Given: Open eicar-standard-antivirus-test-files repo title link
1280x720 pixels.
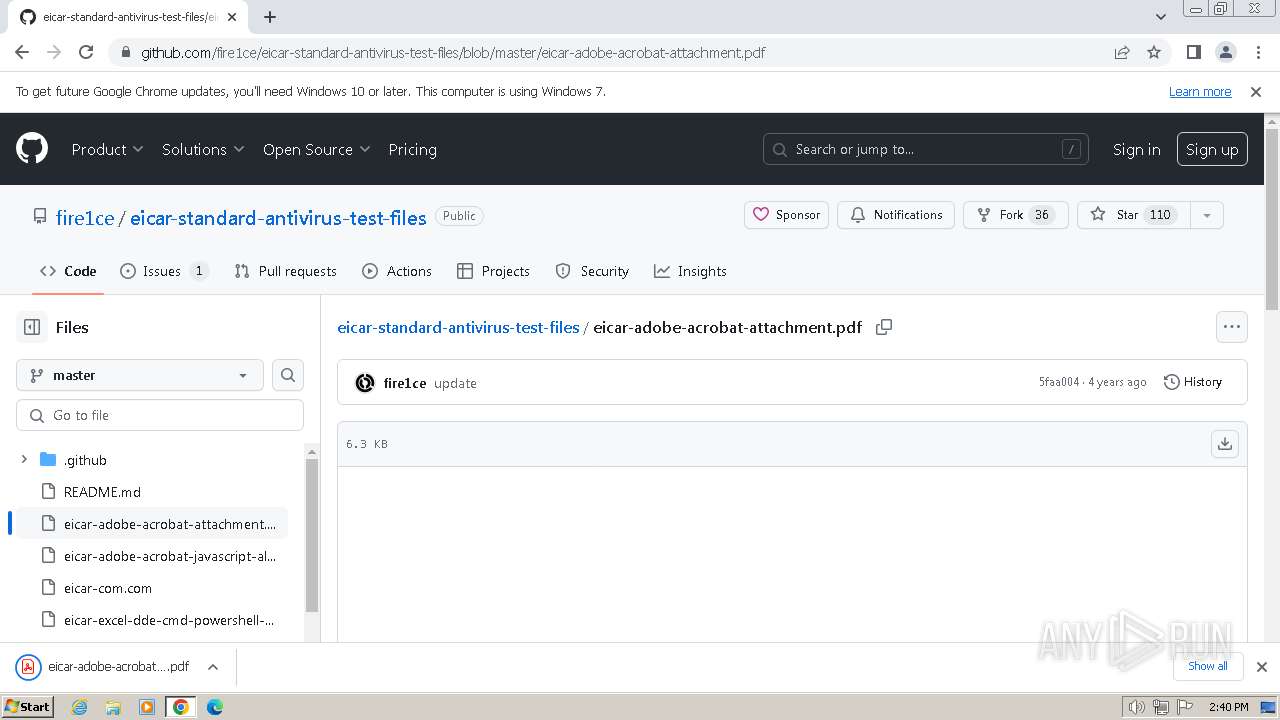Looking at the screenshot, I should tap(278, 218).
